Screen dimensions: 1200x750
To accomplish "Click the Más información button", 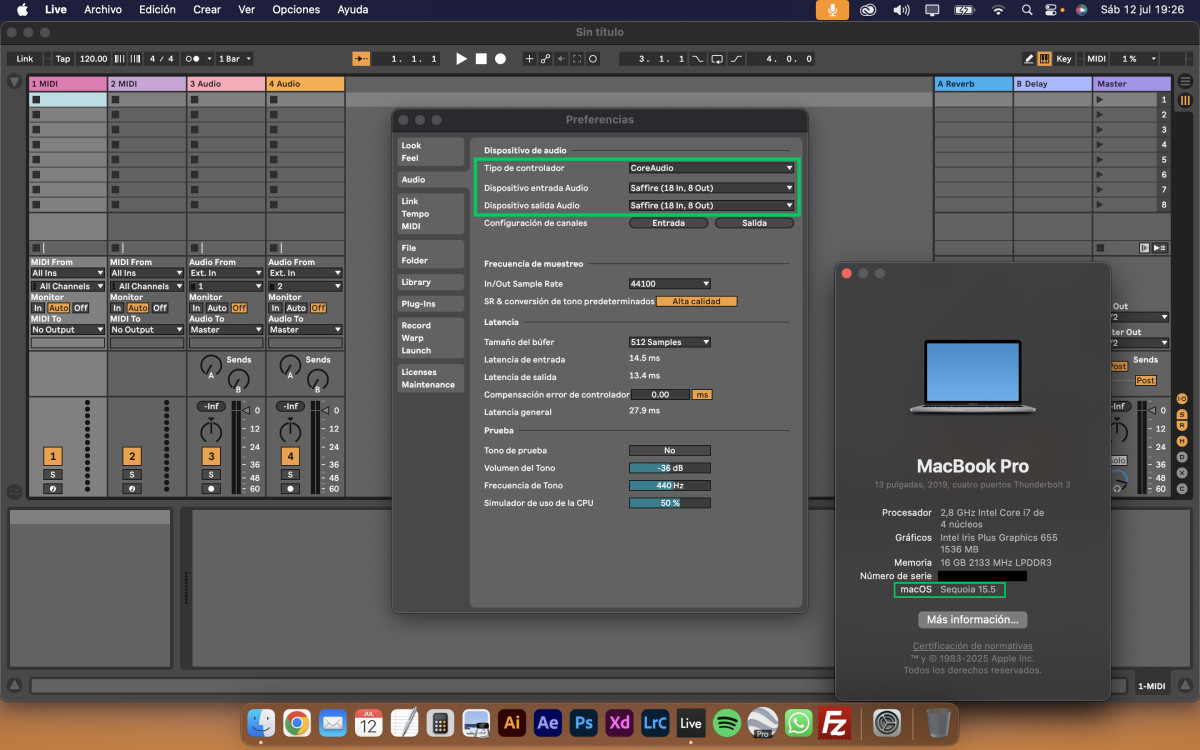I will (x=971, y=620).
